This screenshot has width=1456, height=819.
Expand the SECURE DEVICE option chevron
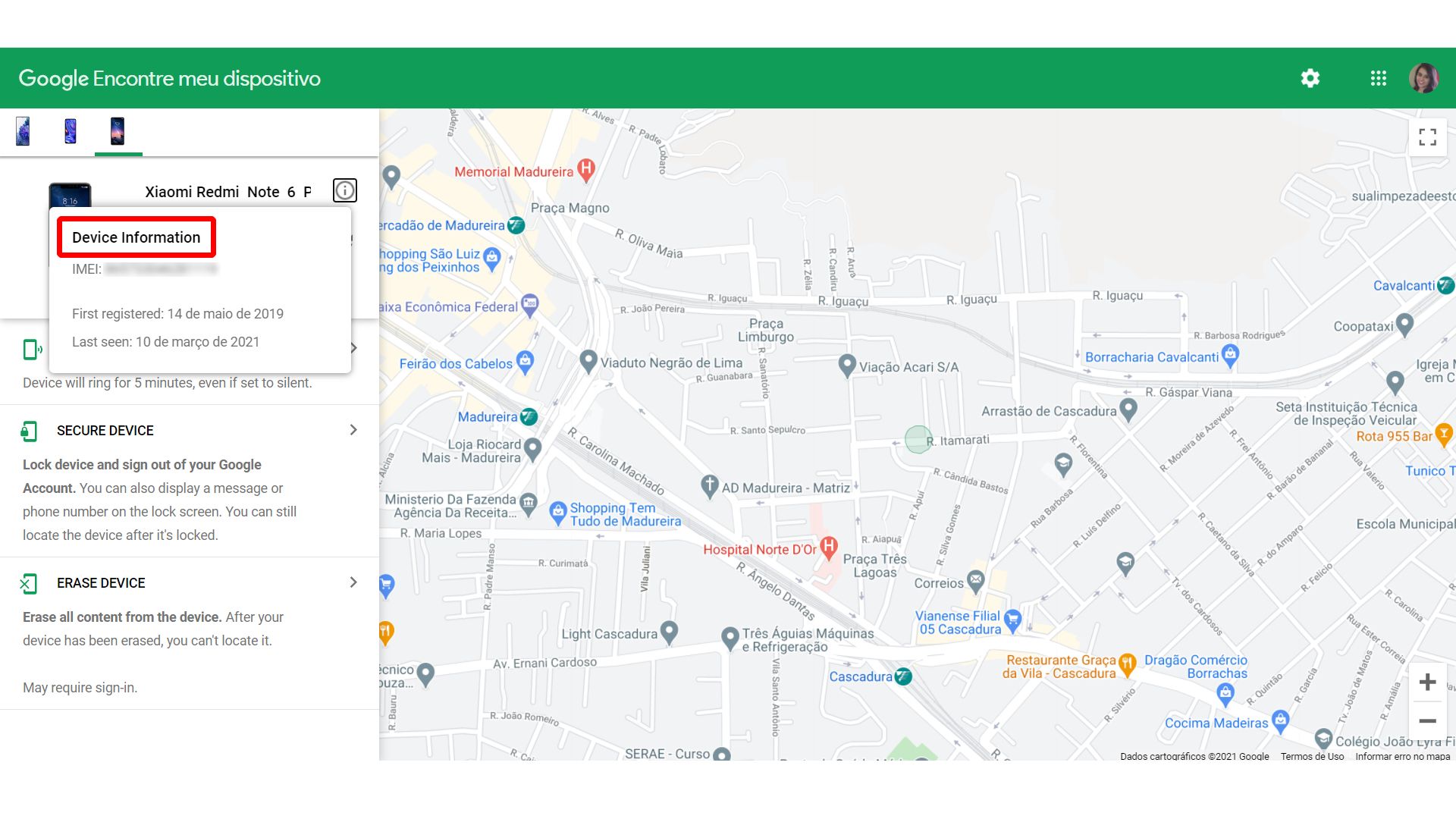point(353,430)
